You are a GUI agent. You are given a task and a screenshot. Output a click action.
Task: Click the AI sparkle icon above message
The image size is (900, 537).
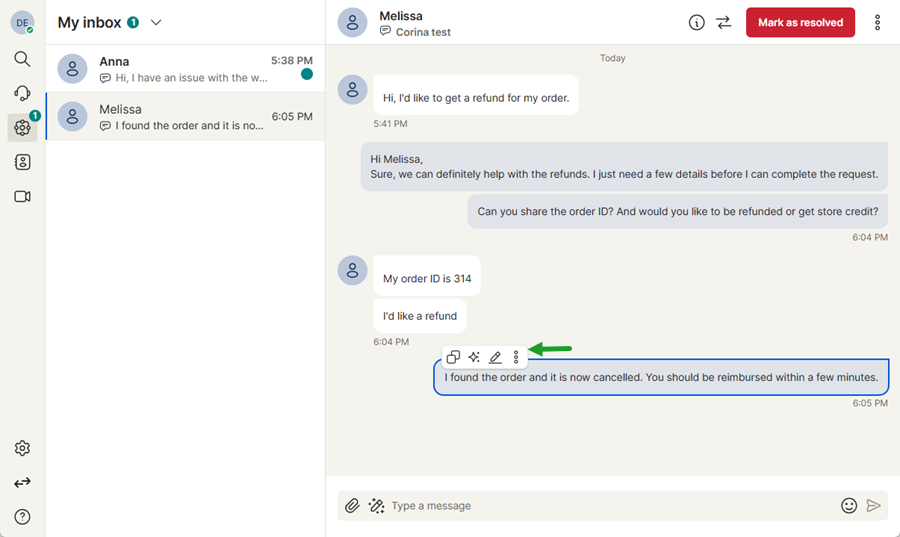point(474,357)
